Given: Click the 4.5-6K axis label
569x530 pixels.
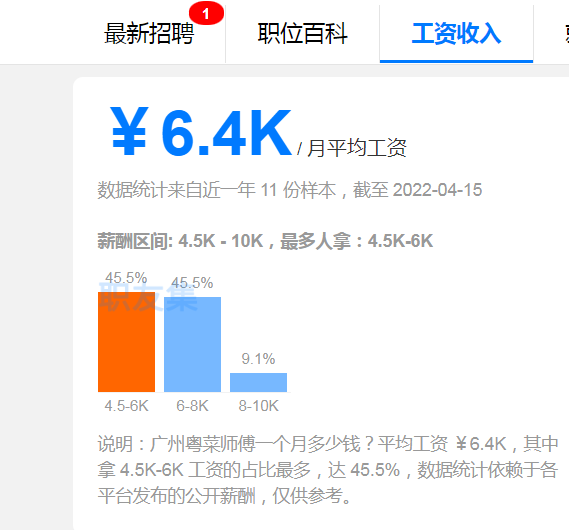Looking at the screenshot, I should click(126, 406).
